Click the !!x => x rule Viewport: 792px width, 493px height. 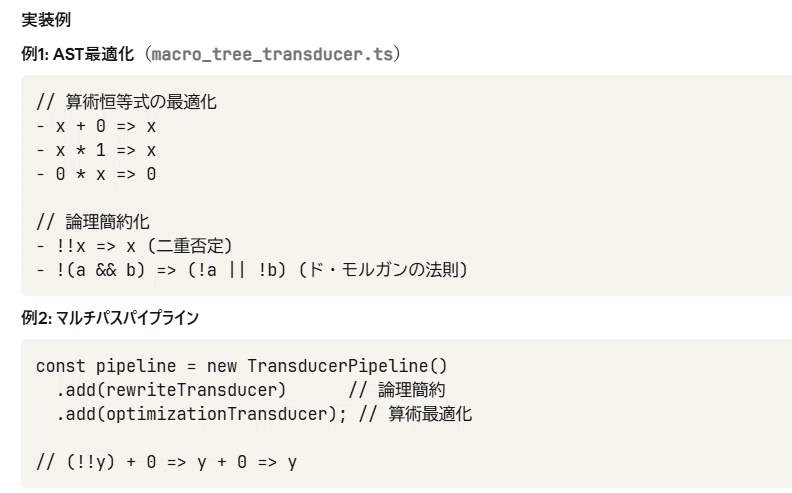[x=95, y=246]
